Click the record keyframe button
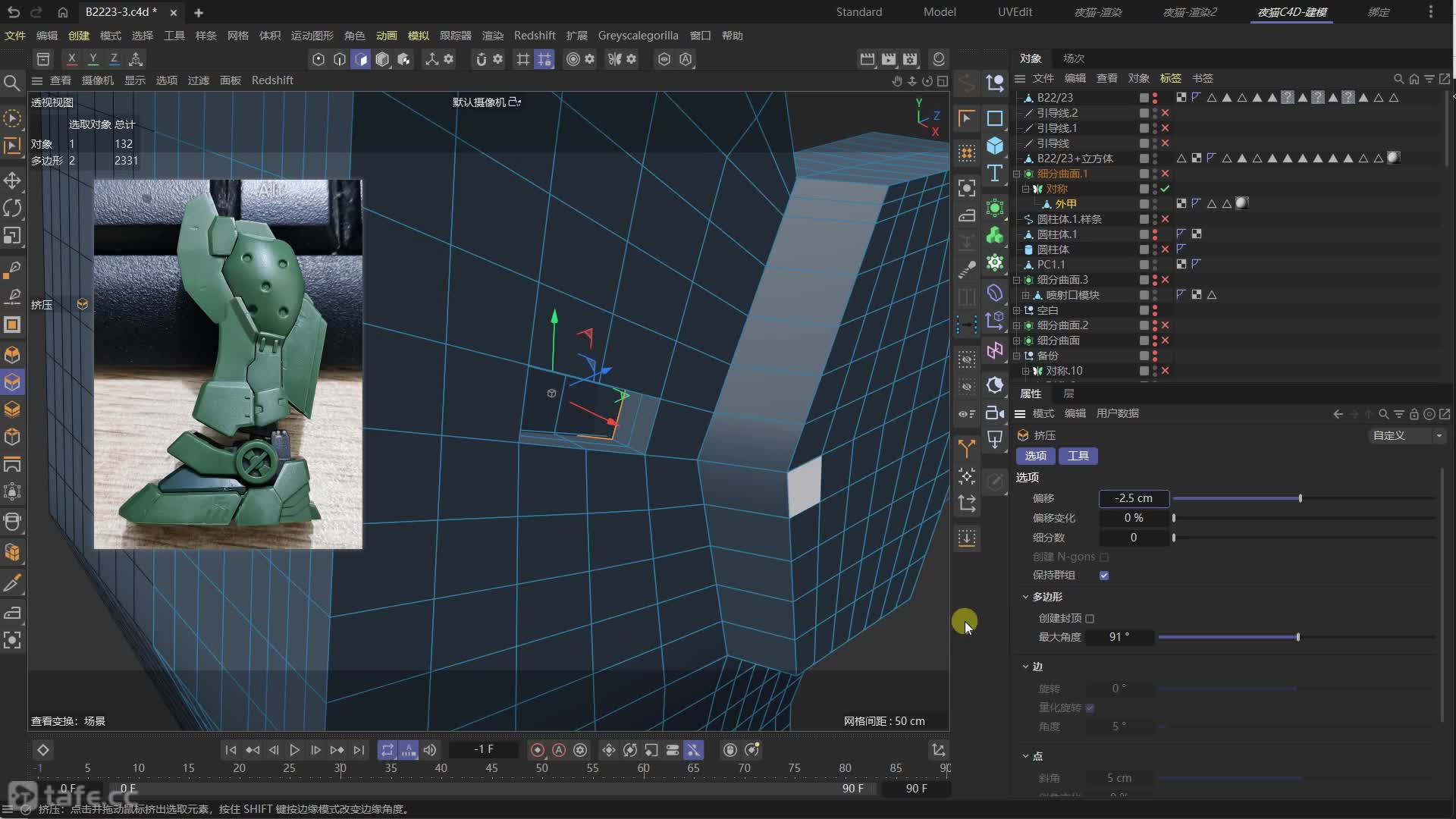The width and height of the screenshot is (1456, 819). point(538,750)
